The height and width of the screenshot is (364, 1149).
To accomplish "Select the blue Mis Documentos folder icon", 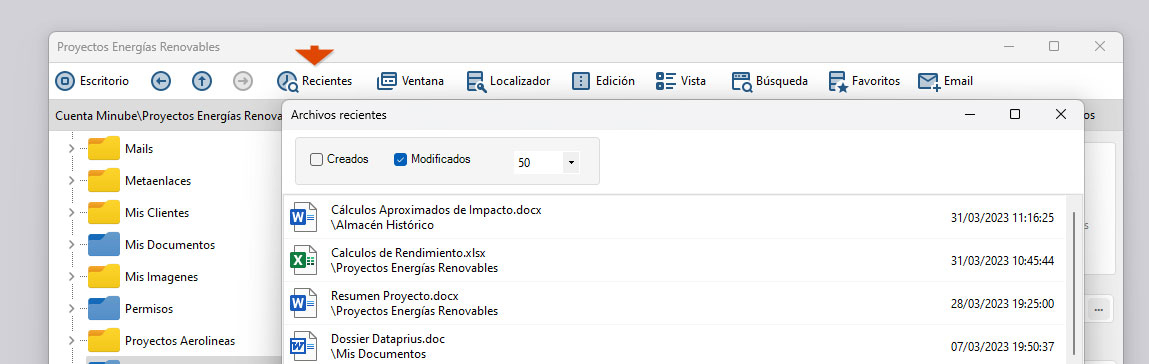I will click(103, 245).
